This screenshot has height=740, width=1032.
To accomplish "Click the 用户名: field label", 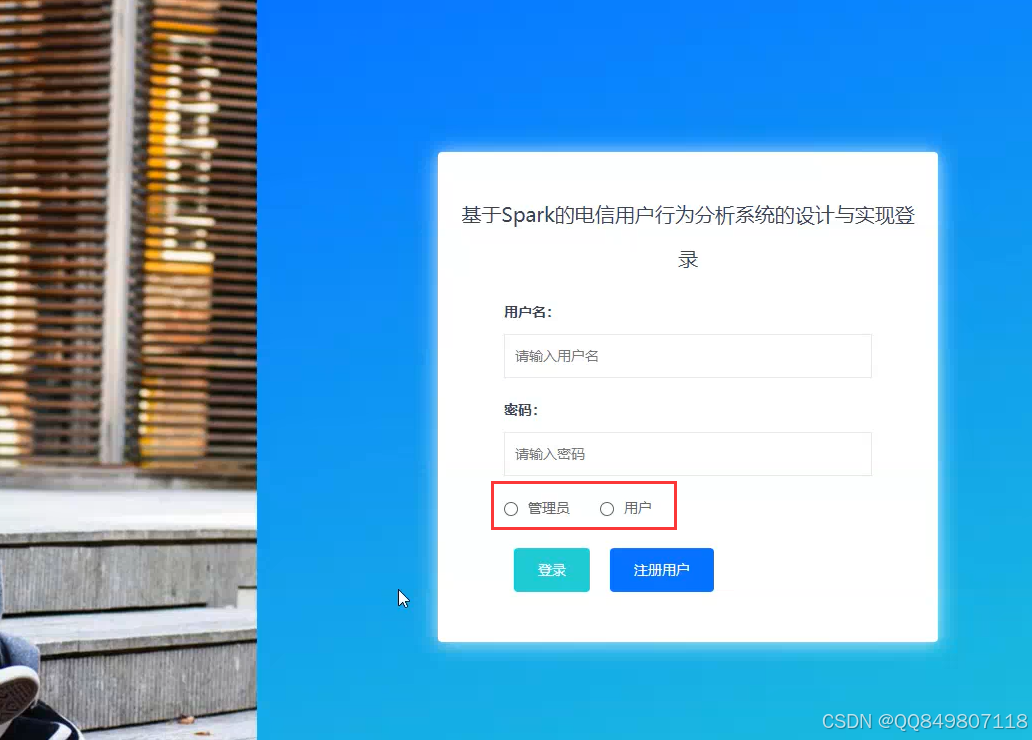I will [528, 312].
